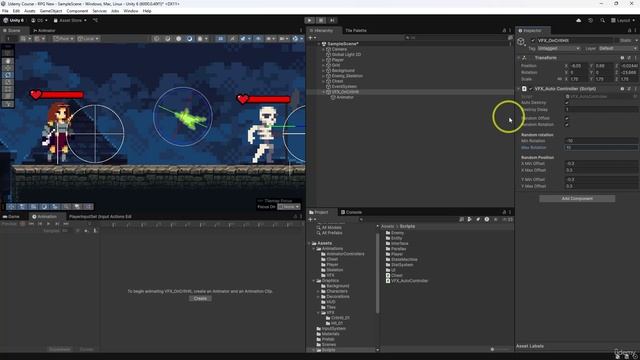Select the Rect tool in Scene tools overlay
The width and height of the screenshot is (640, 360).
8,89
